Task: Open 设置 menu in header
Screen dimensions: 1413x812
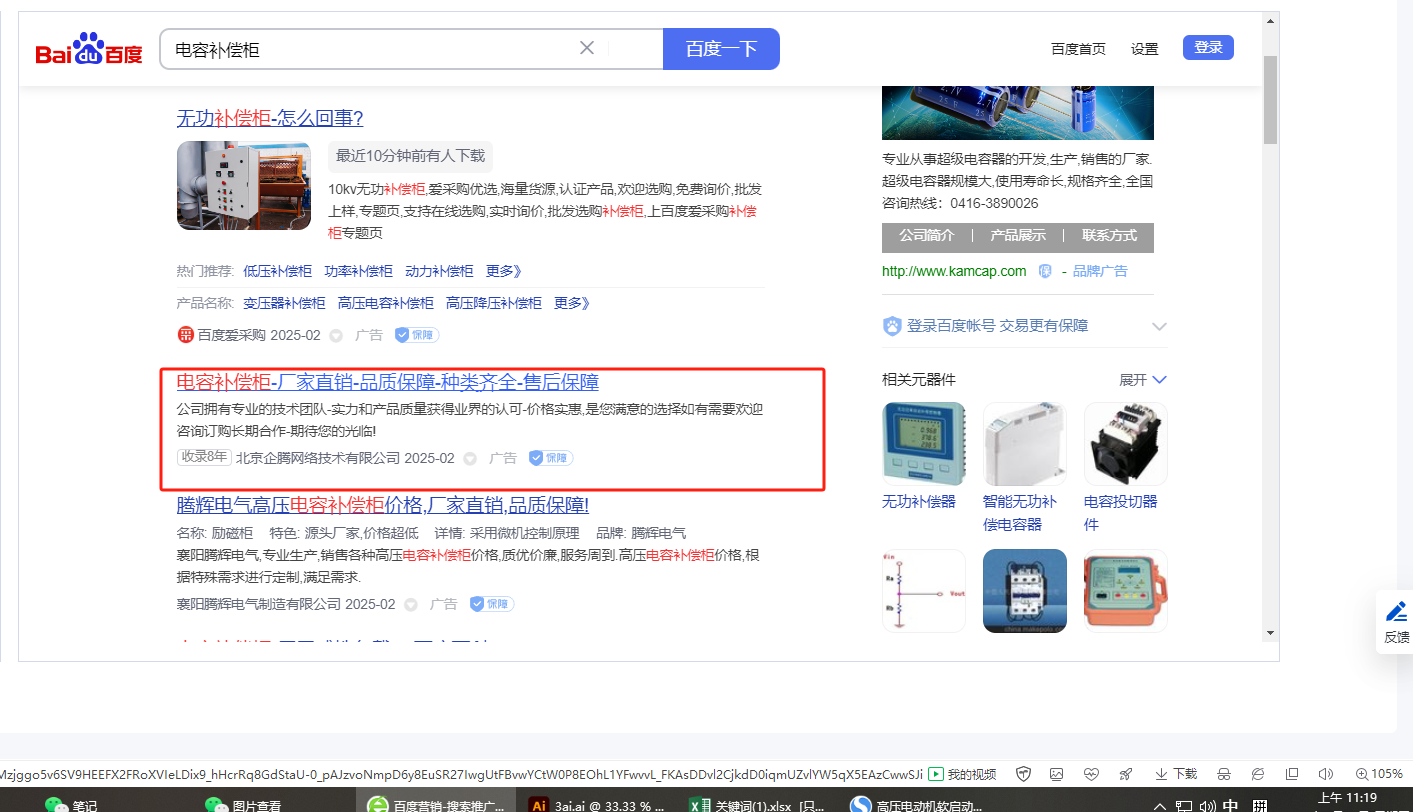Action: (1144, 49)
